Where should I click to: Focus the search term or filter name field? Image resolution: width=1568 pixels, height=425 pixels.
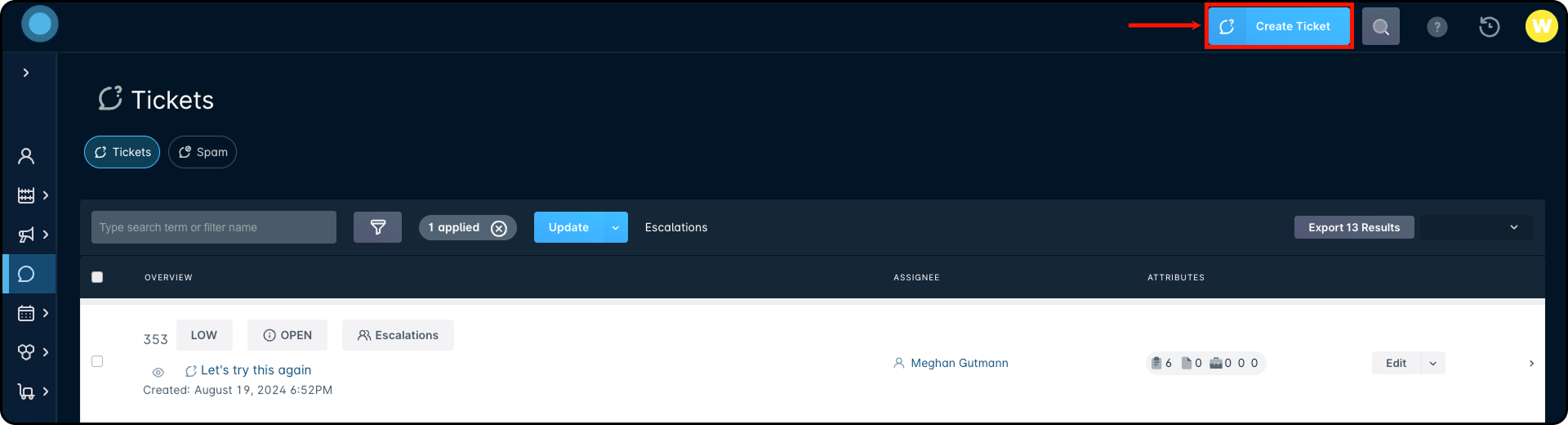tap(214, 227)
